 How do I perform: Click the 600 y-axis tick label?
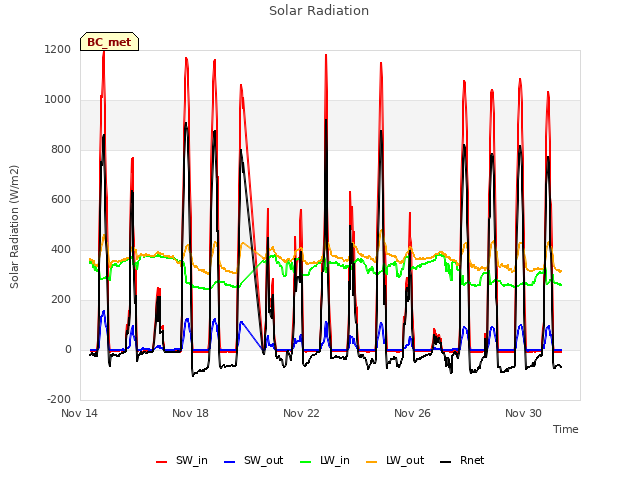(61, 200)
